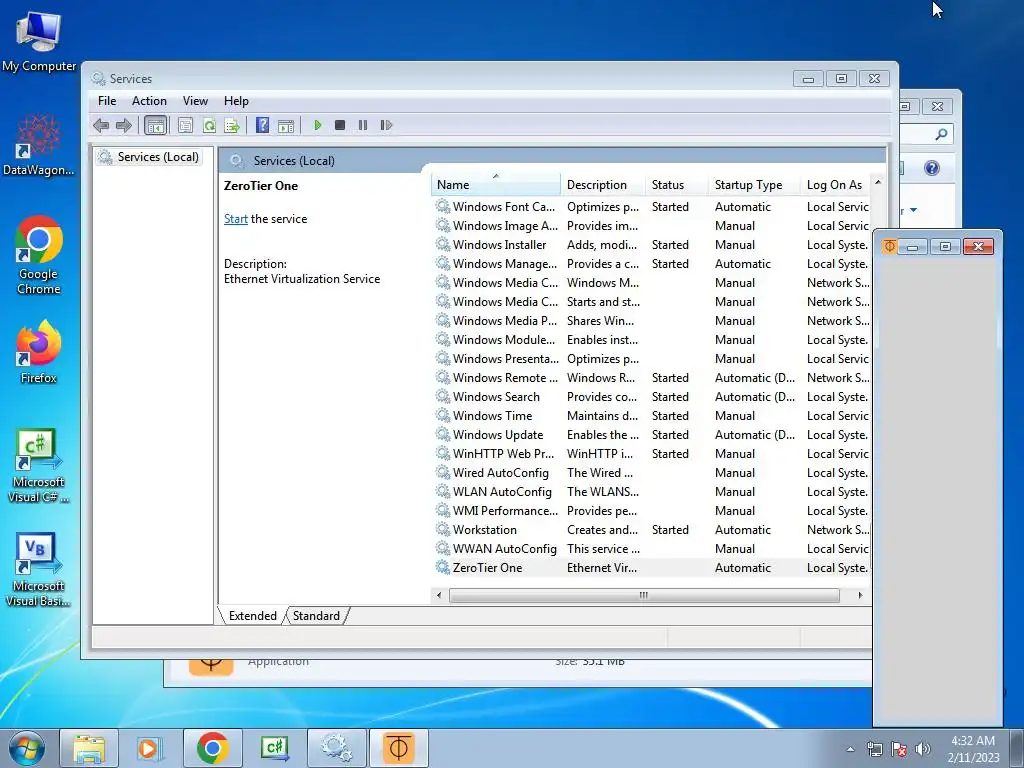Click the Pause Service icon
The height and width of the screenshot is (768, 1024).
click(362, 125)
